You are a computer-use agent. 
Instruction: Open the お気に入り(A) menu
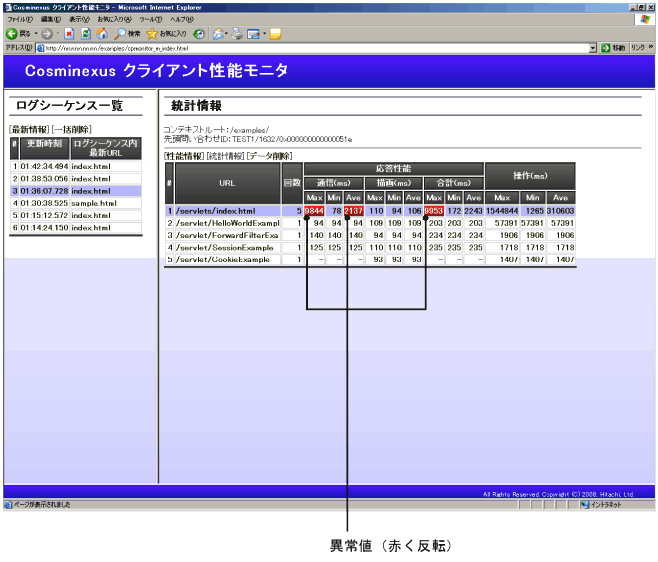tap(115, 19)
